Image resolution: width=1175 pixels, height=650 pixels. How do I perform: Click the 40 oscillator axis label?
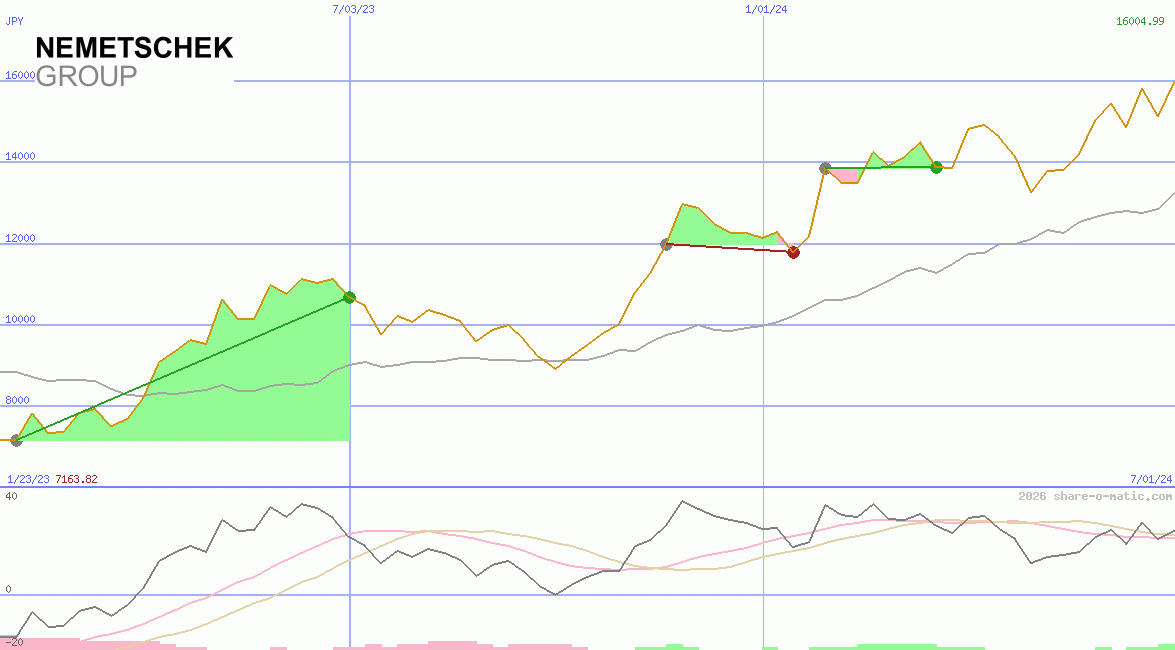click(10, 496)
